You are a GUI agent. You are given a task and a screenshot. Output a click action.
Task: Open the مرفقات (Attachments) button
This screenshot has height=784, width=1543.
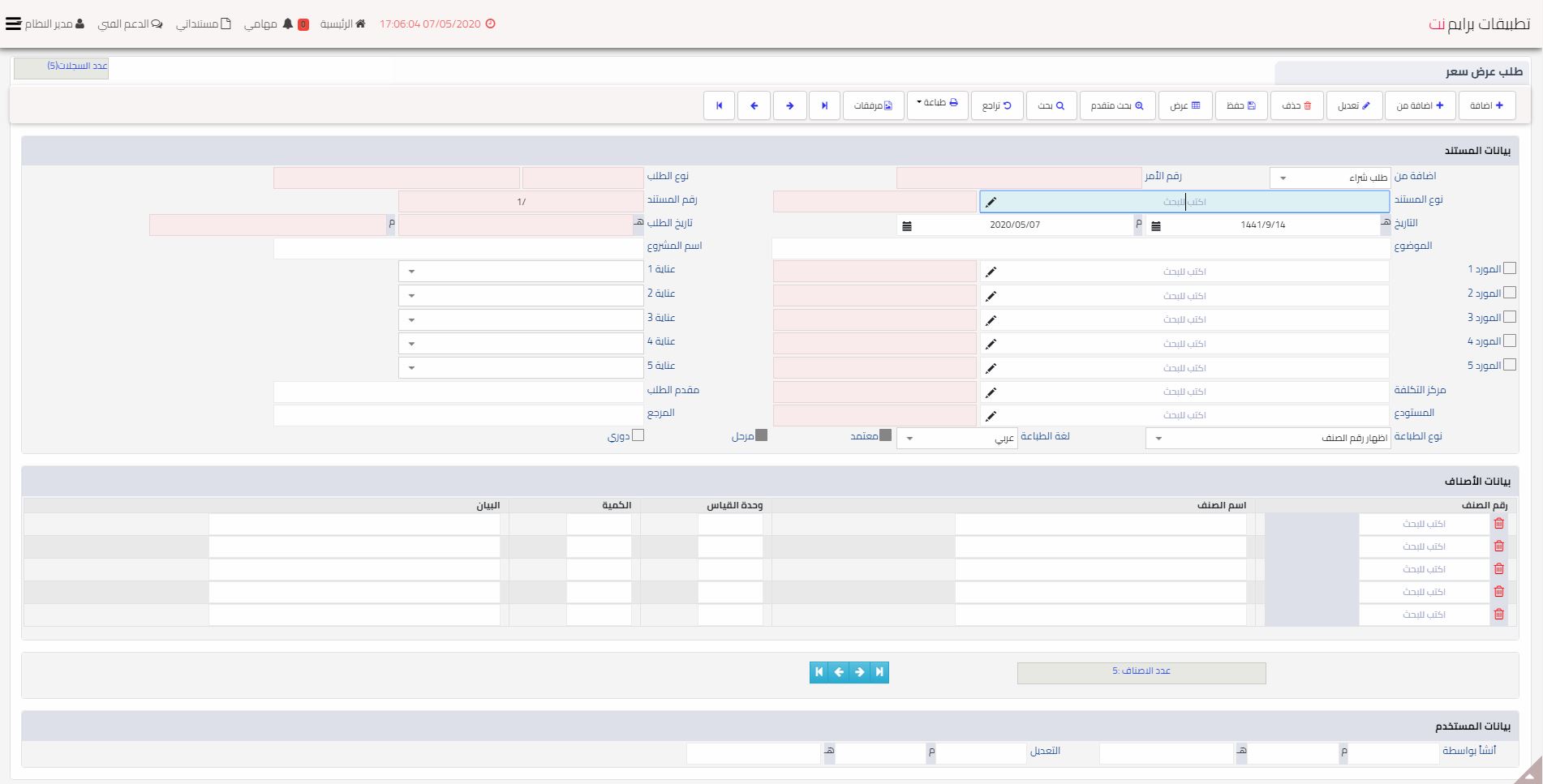coord(874,105)
